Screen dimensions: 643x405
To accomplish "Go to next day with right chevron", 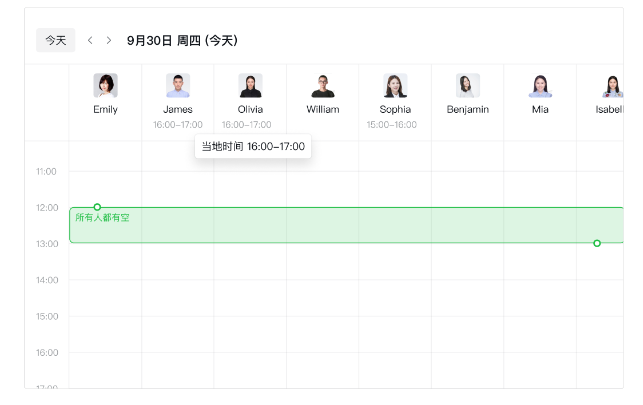I will pyautogui.click(x=109, y=40).
